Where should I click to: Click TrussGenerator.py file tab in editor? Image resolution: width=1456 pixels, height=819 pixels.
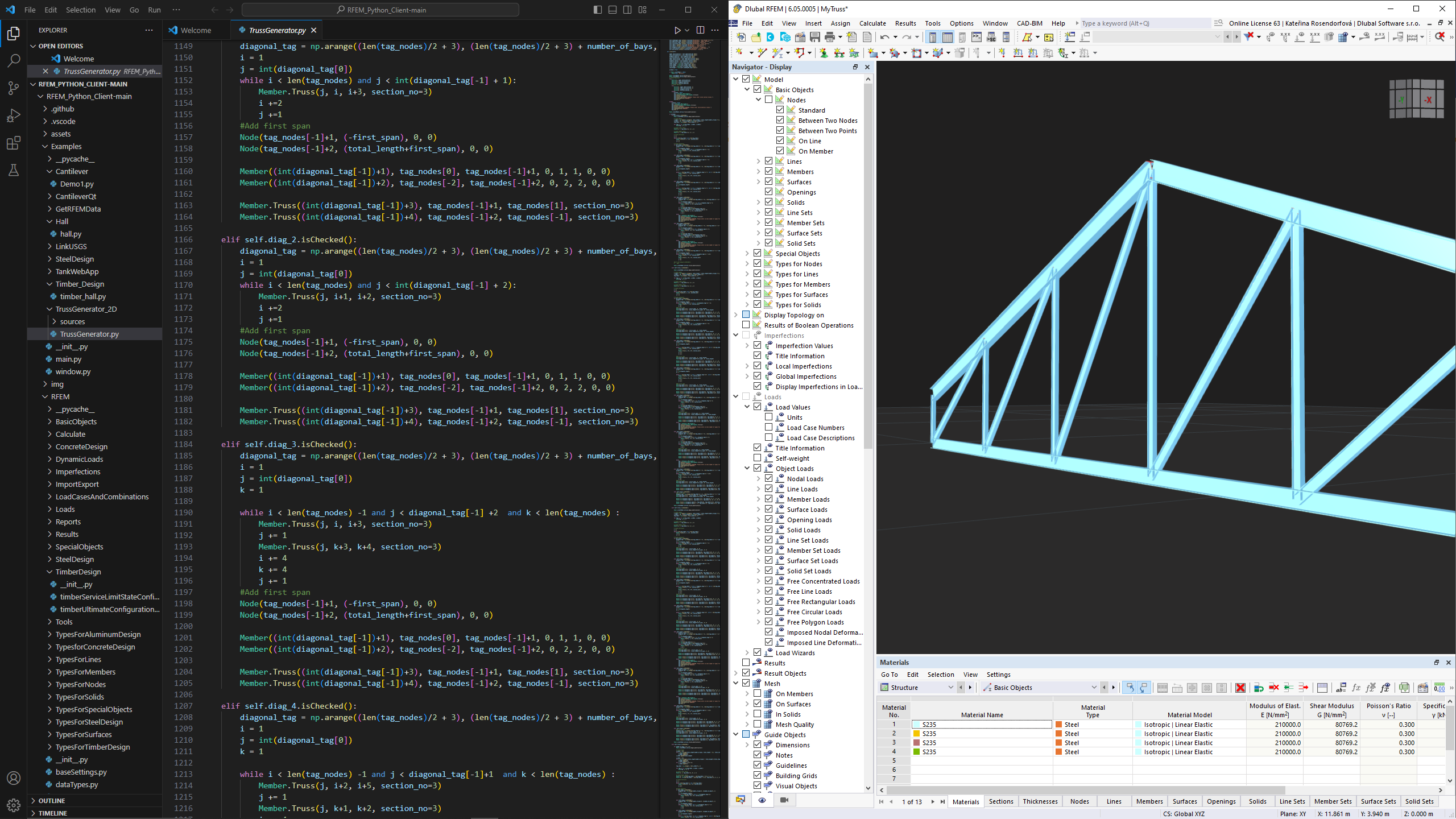[275, 30]
